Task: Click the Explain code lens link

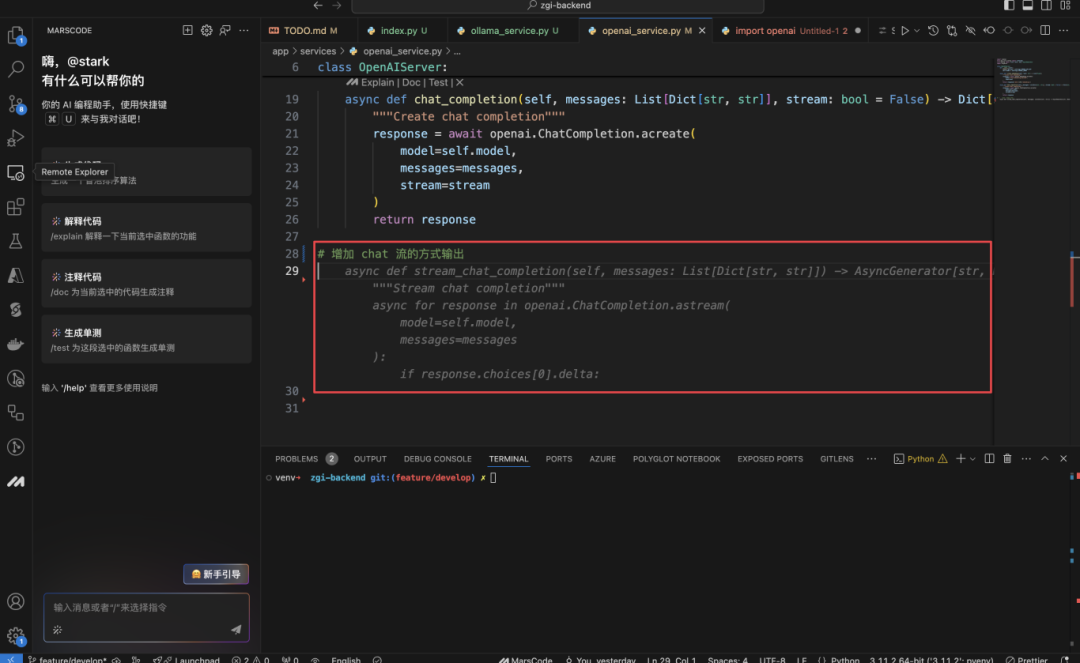Action: click(377, 82)
